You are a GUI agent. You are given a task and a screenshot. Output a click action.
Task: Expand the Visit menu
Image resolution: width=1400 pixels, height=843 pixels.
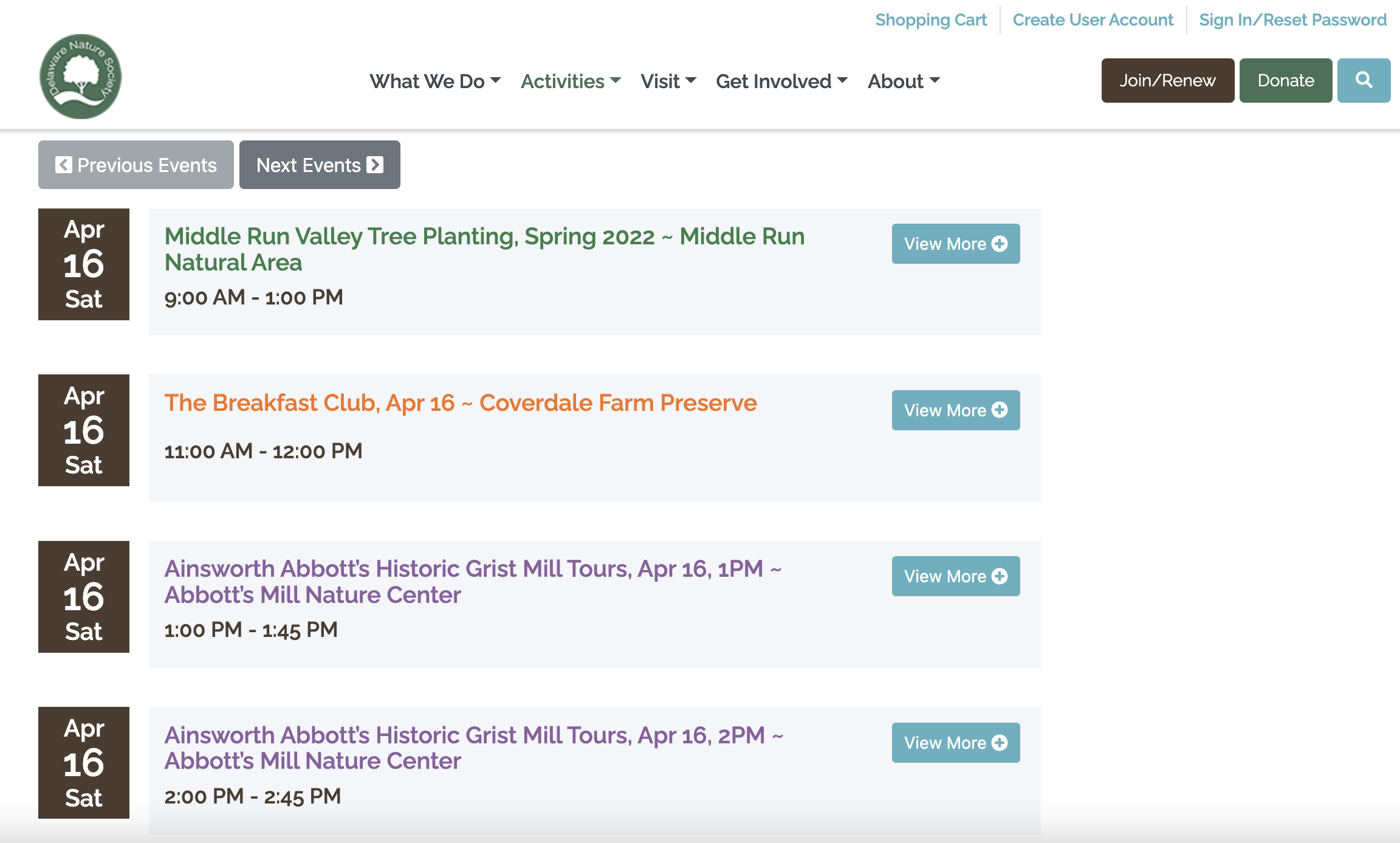[x=668, y=81]
